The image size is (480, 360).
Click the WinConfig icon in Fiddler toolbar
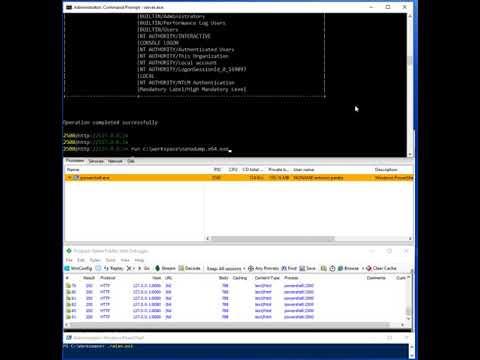pos(67,268)
